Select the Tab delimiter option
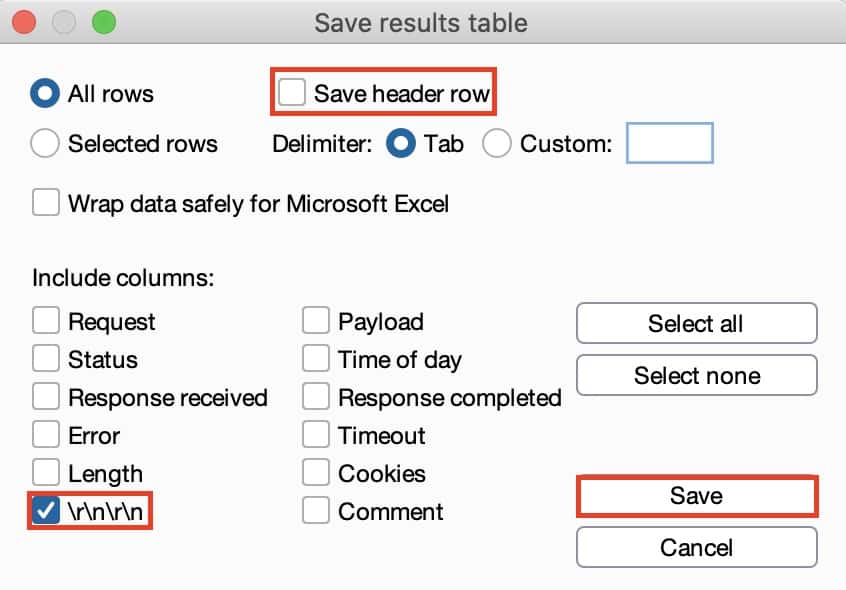846x590 pixels. coord(401,144)
